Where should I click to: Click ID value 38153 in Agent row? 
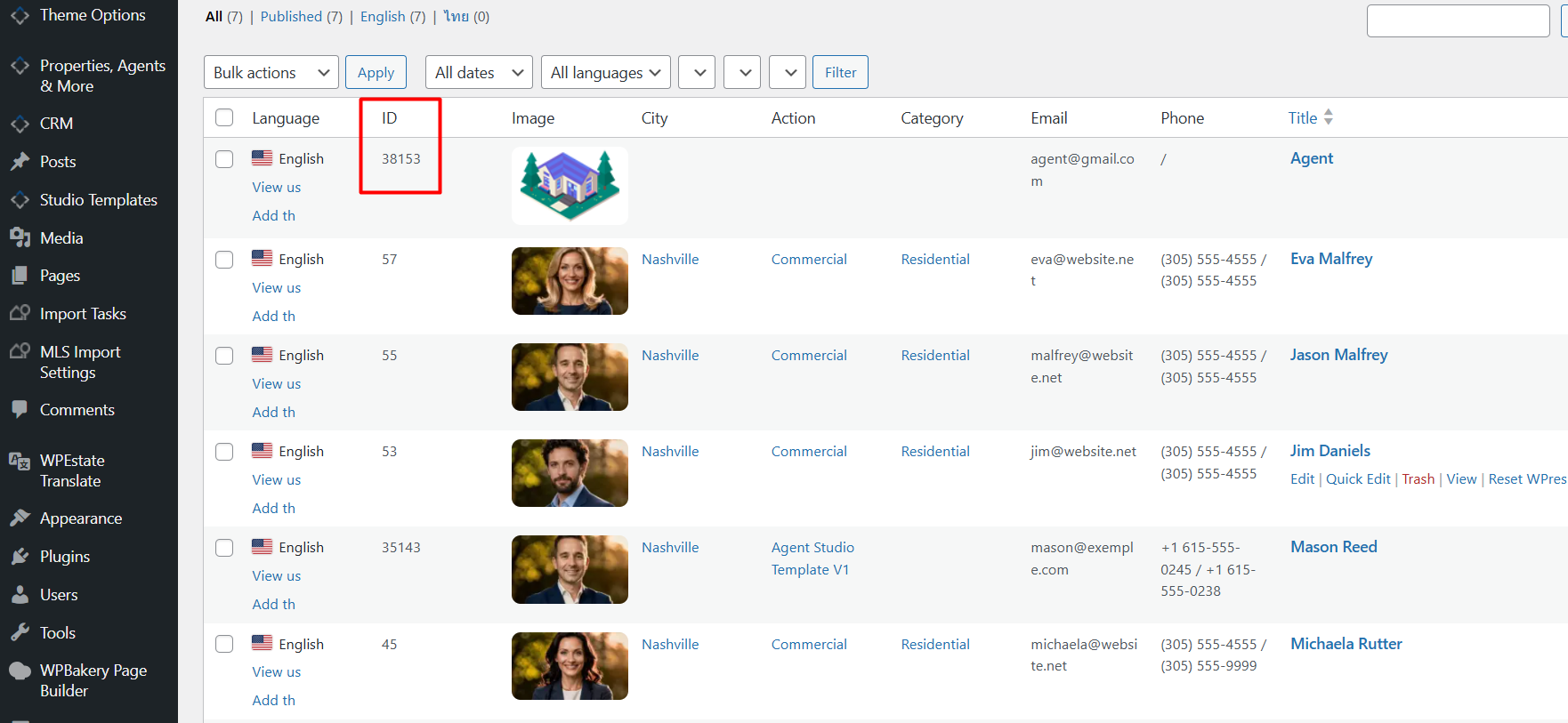[x=401, y=158]
